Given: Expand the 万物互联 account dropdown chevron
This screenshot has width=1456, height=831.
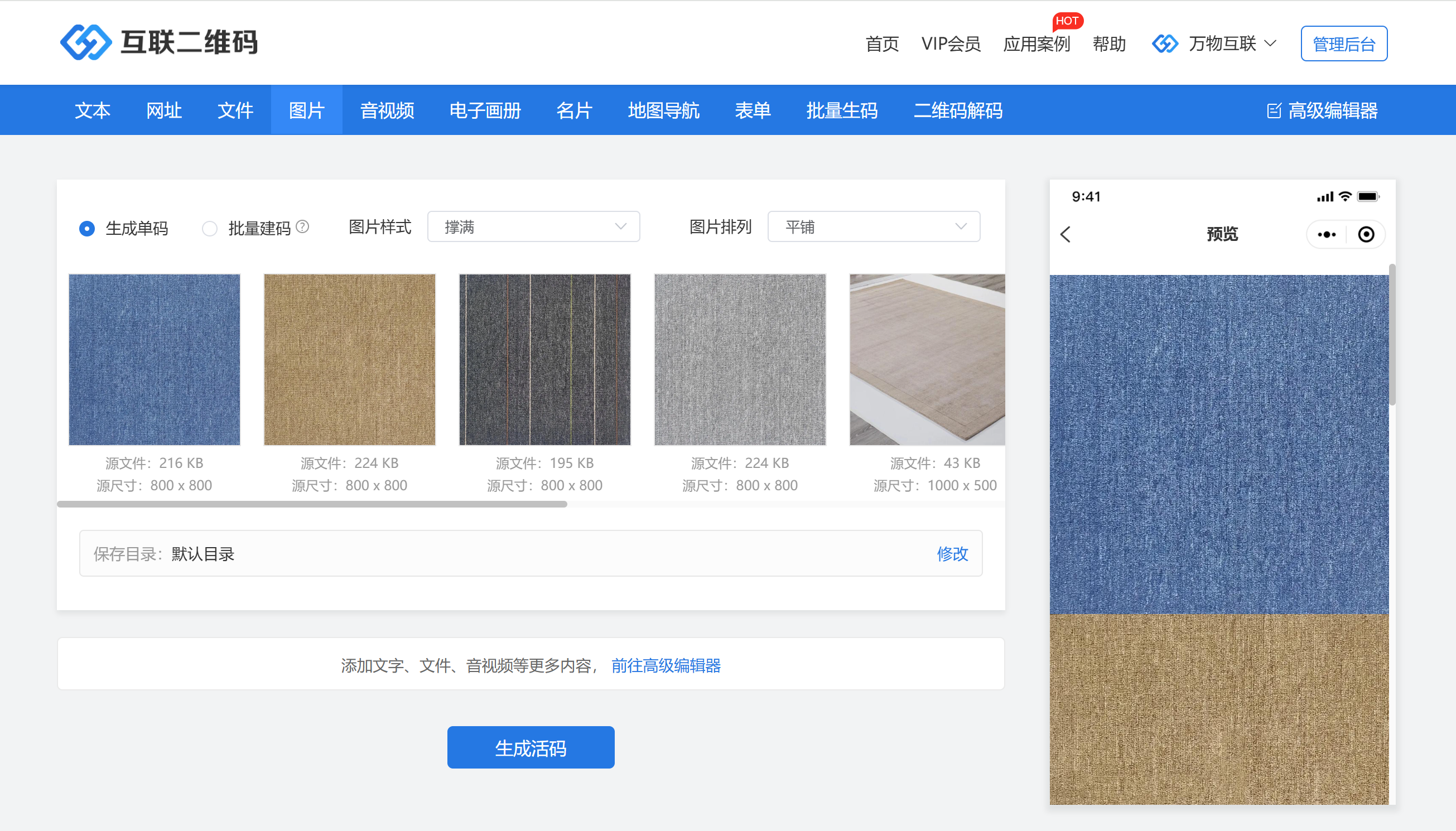Looking at the screenshot, I should pos(1270,44).
